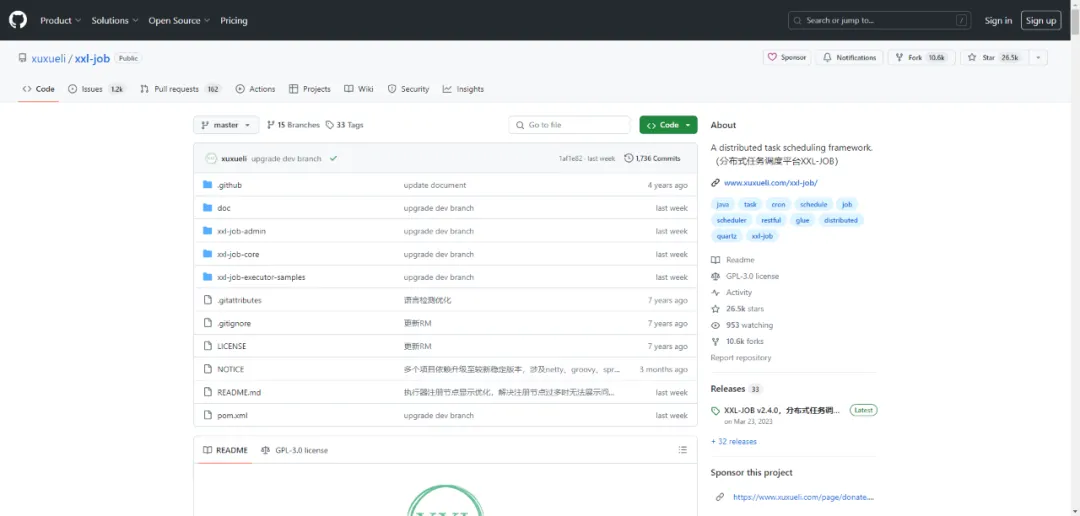Expand the Solutions menu

click(x=115, y=21)
